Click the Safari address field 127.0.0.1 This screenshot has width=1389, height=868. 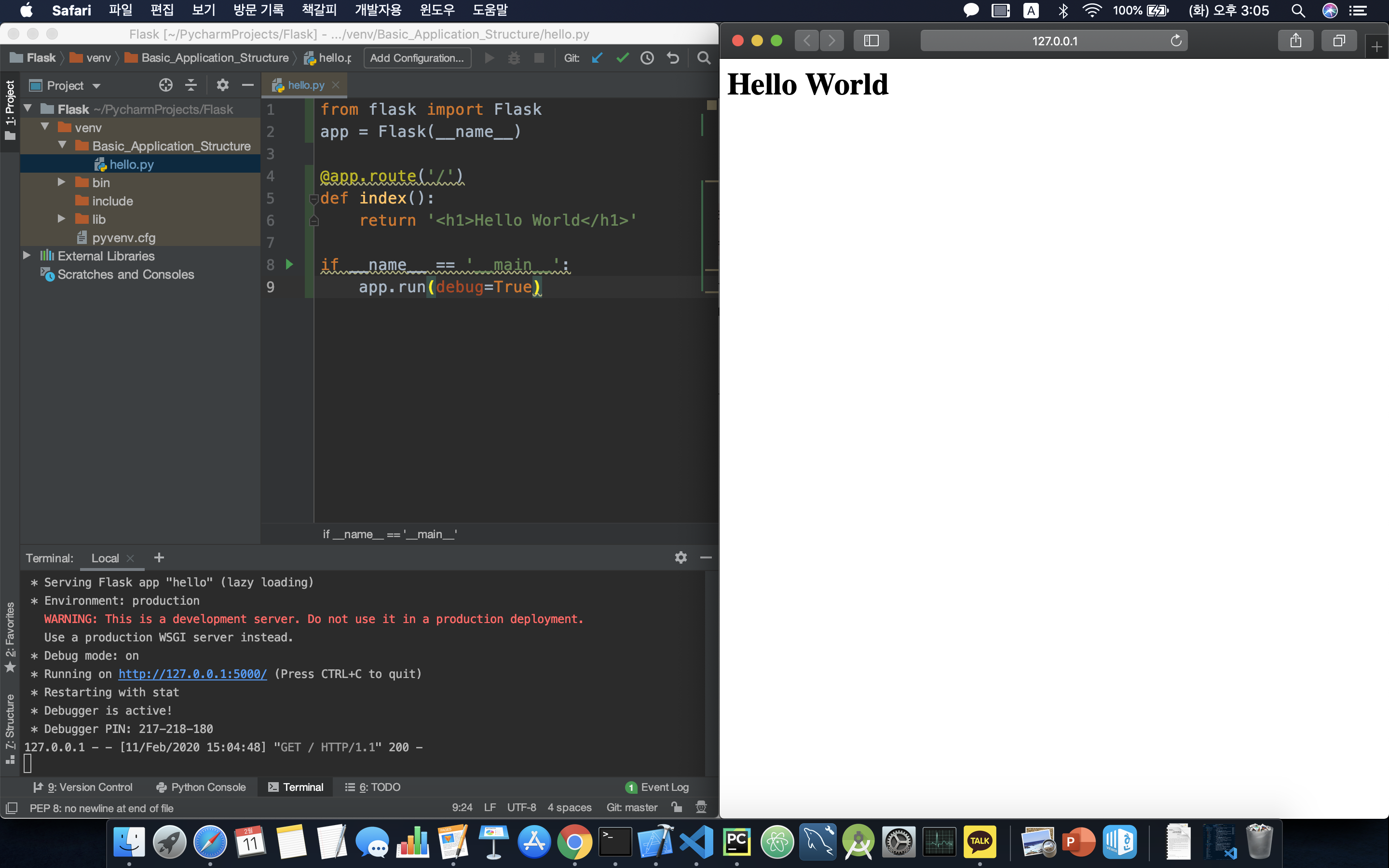(x=1054, y=41)
